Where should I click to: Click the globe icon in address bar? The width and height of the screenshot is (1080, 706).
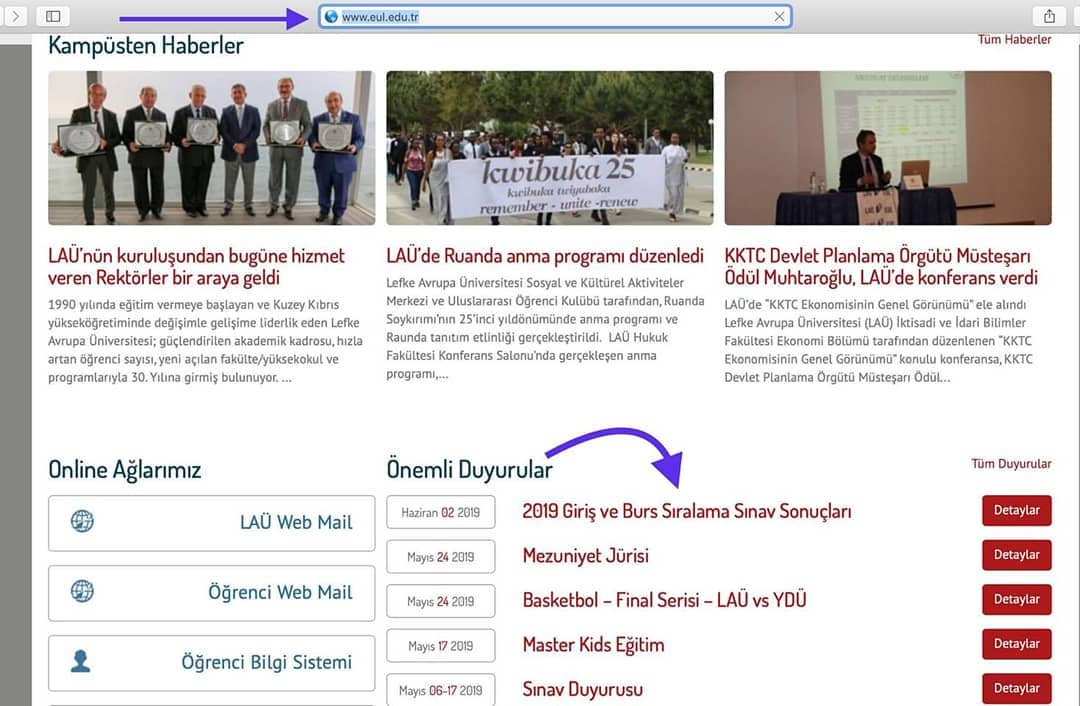click(331, 17)
